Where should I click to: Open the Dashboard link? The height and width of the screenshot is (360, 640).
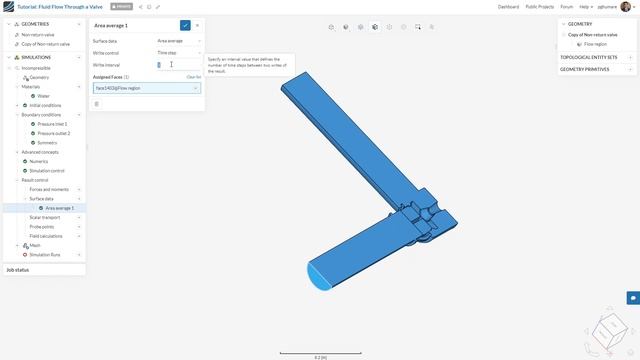click(508, 7)
